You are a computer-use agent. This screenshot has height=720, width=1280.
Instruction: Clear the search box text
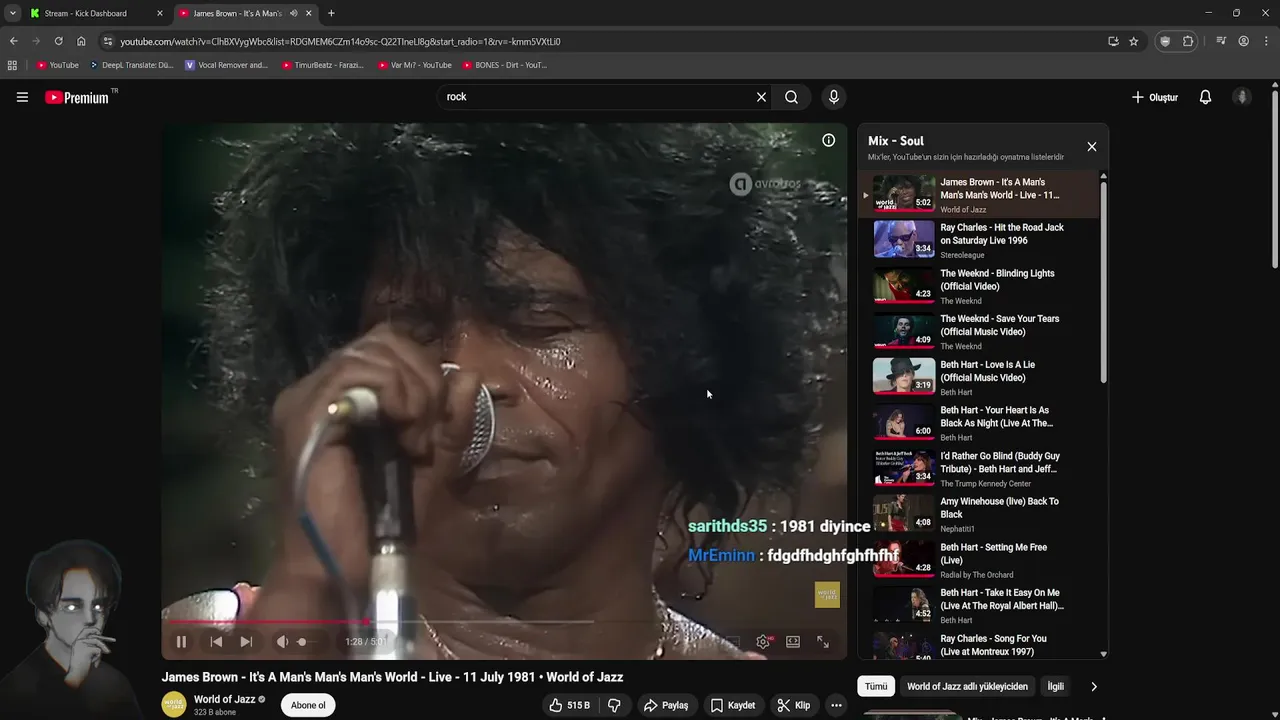pyautogui.click(x=761, y=97)
